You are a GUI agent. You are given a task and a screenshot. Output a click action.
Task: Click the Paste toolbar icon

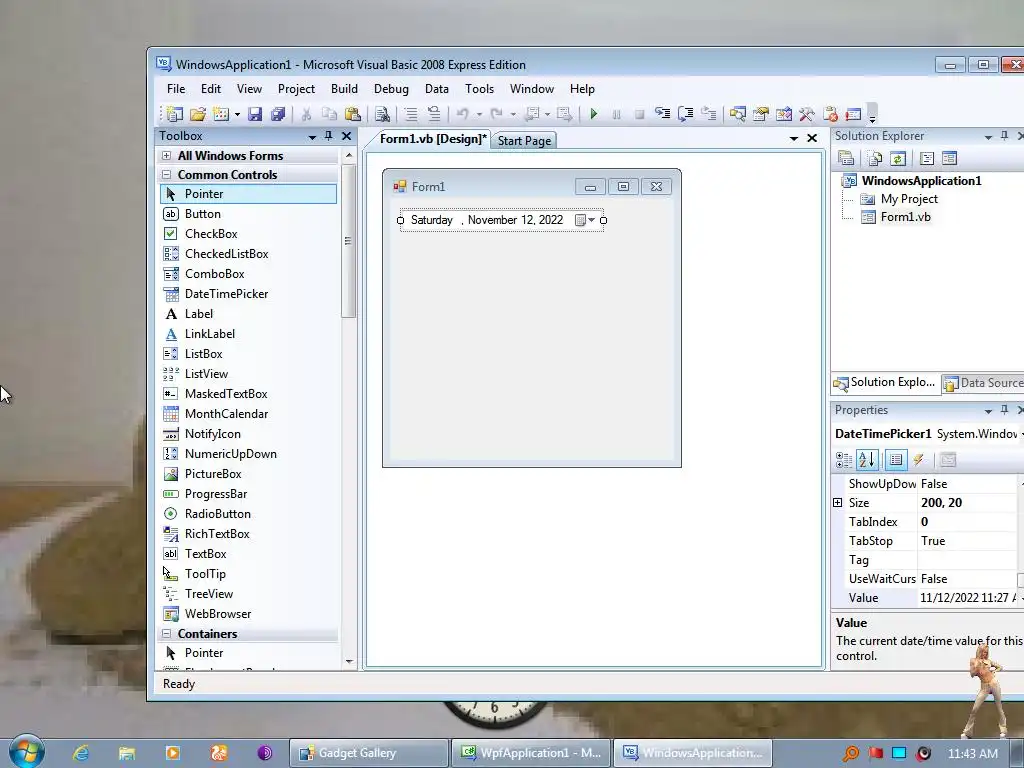click(353, 114)
